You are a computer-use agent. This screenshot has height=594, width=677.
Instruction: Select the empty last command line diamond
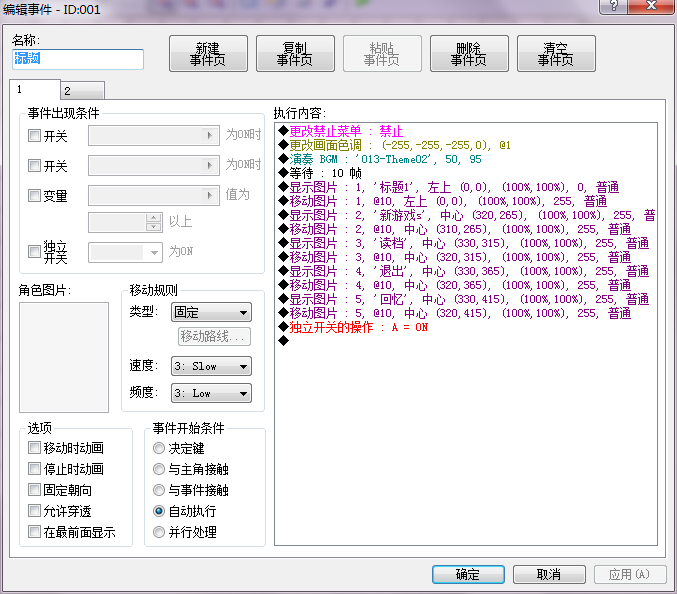click(x=284, y=341)
